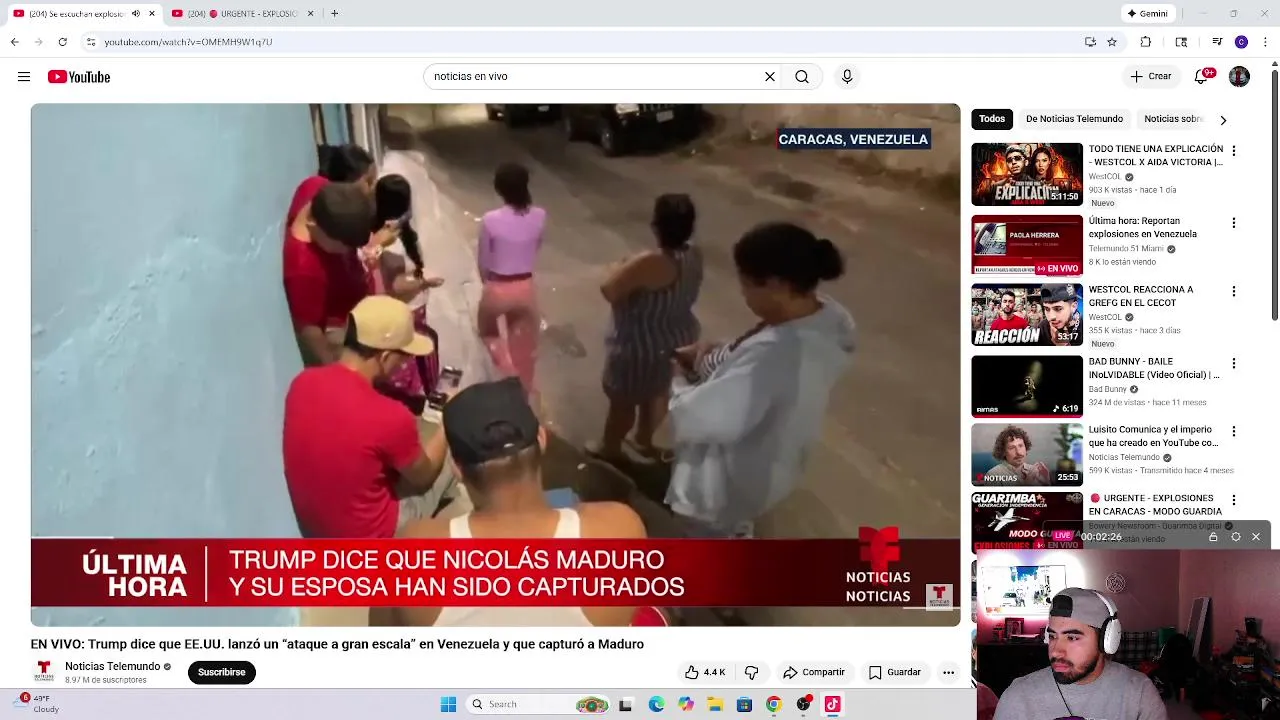Close the URGENTE - EXPLOSIONES tab
1280x720 pixels.
click(310, 14)
